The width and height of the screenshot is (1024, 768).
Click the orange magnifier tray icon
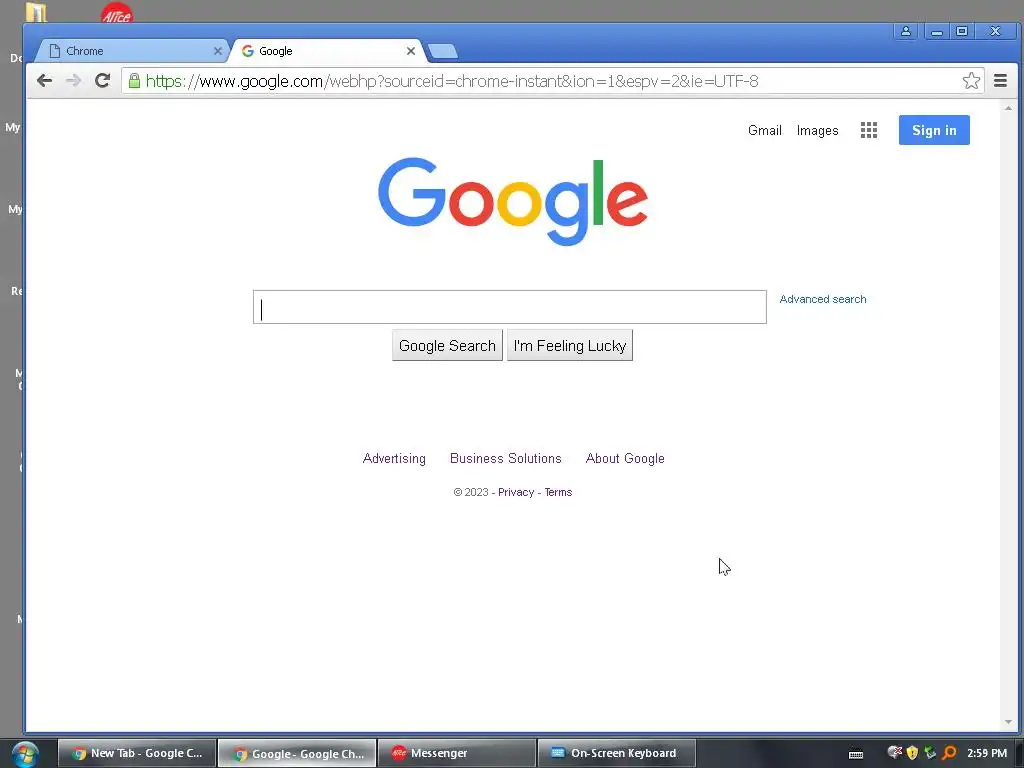pyautogui.click(x=950, y=754)
